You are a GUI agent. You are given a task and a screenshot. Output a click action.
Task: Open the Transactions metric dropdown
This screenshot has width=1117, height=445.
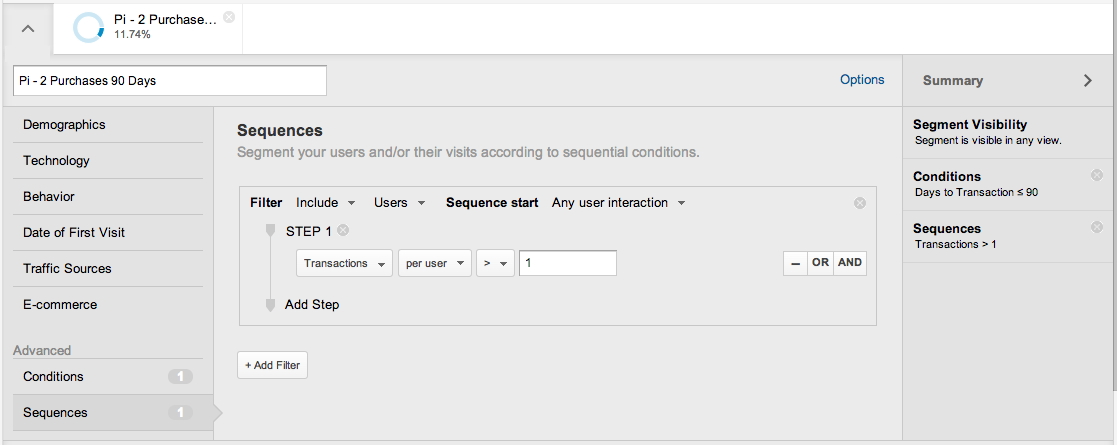coord(344,263)
